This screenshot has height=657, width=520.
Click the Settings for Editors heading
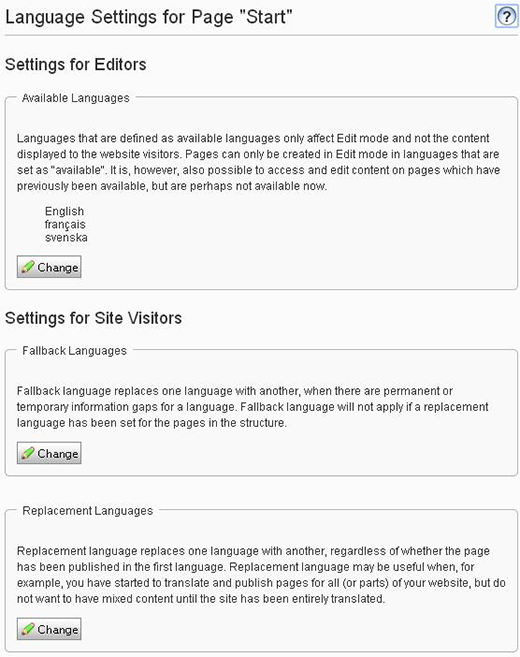pos(75,65)
